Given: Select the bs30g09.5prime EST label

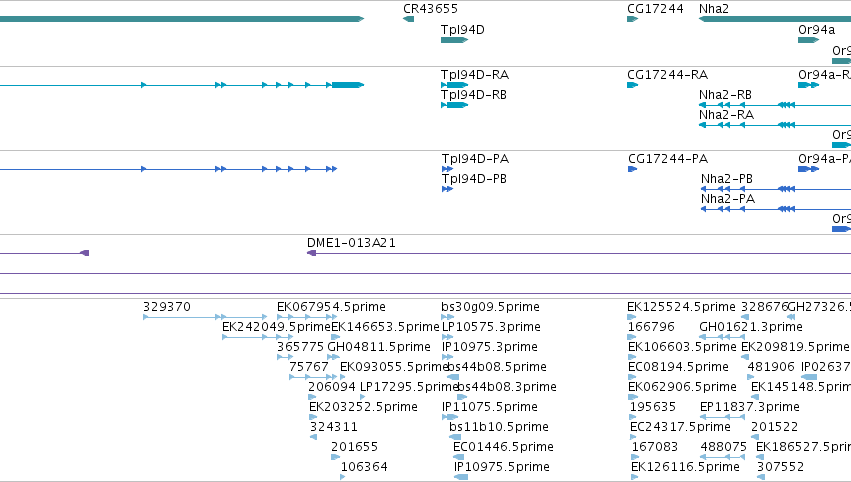Looking at the screenshot, I should [x=490, y=307].
